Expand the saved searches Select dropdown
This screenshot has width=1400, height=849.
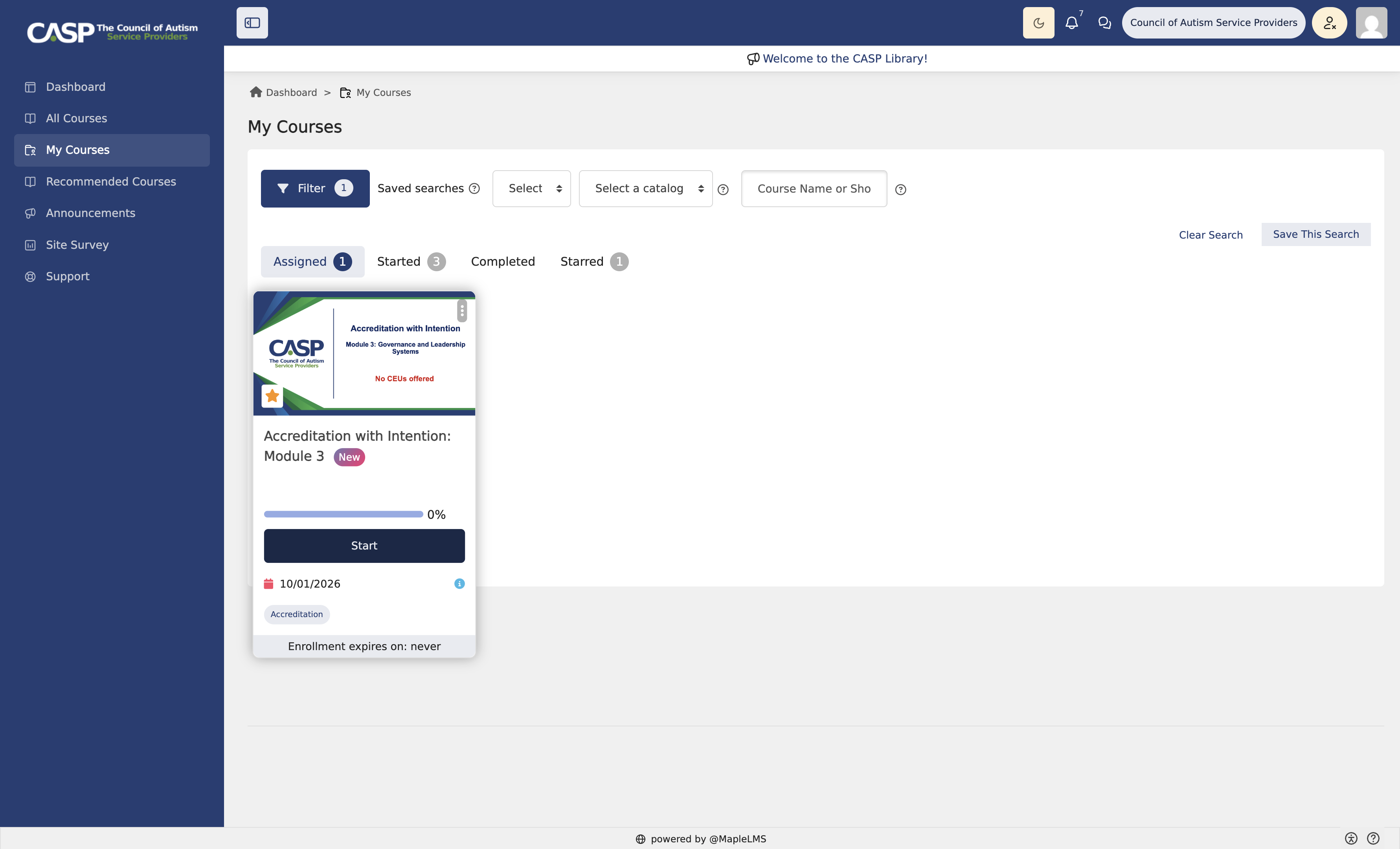[531, 188]
